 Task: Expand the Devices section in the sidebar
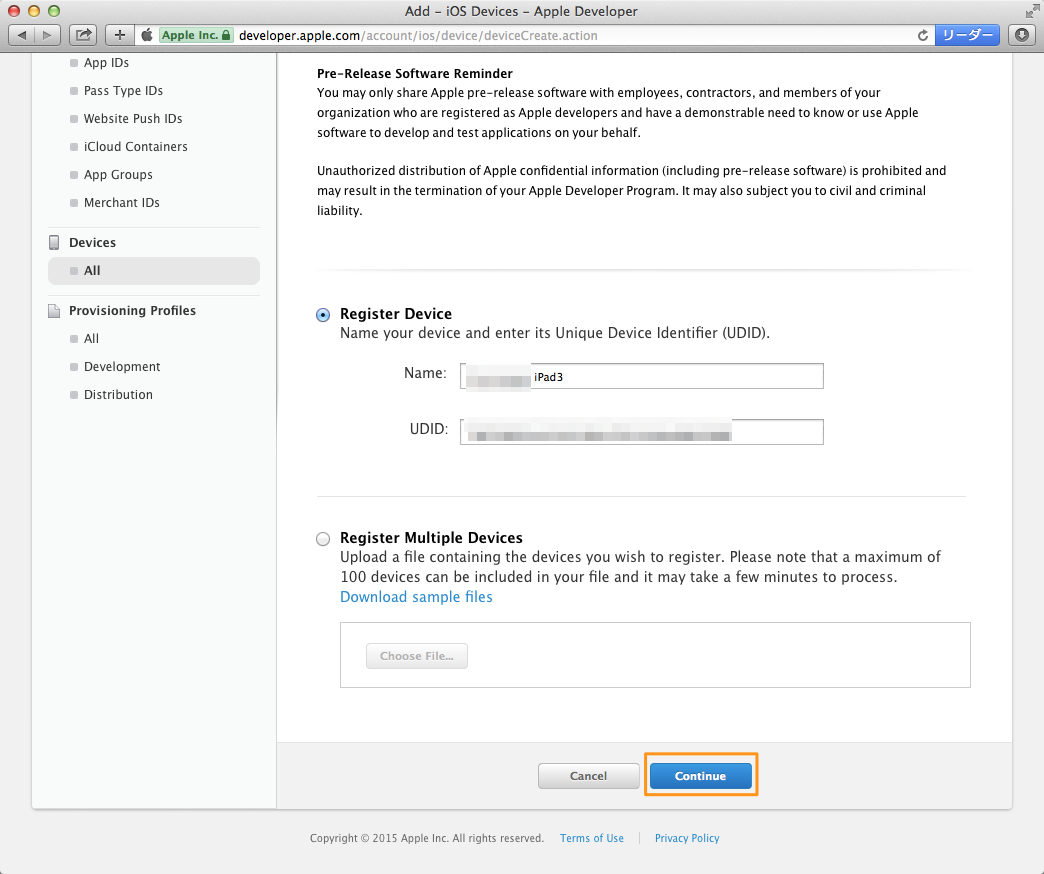click(x=91, y=242)
